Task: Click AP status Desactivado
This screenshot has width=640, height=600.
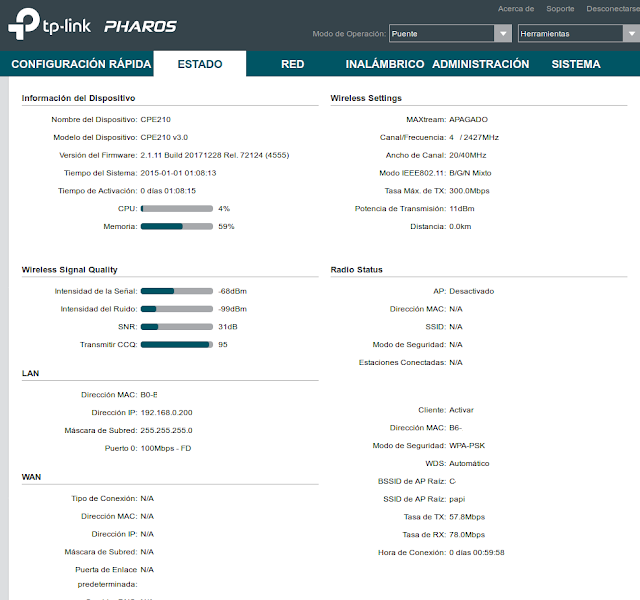Action: click(x=471, y=291)
